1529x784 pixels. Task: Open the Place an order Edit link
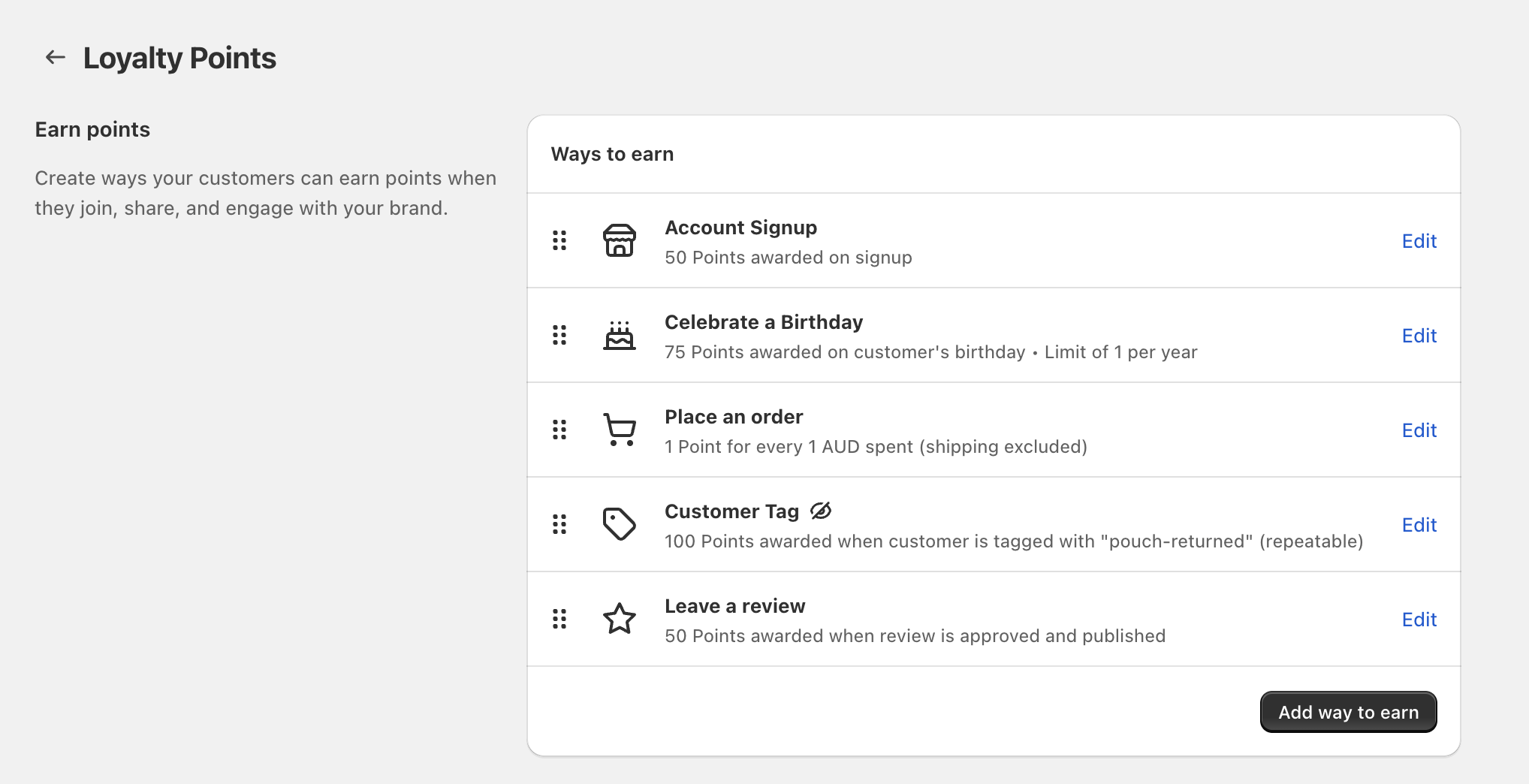coord(1419,430)
